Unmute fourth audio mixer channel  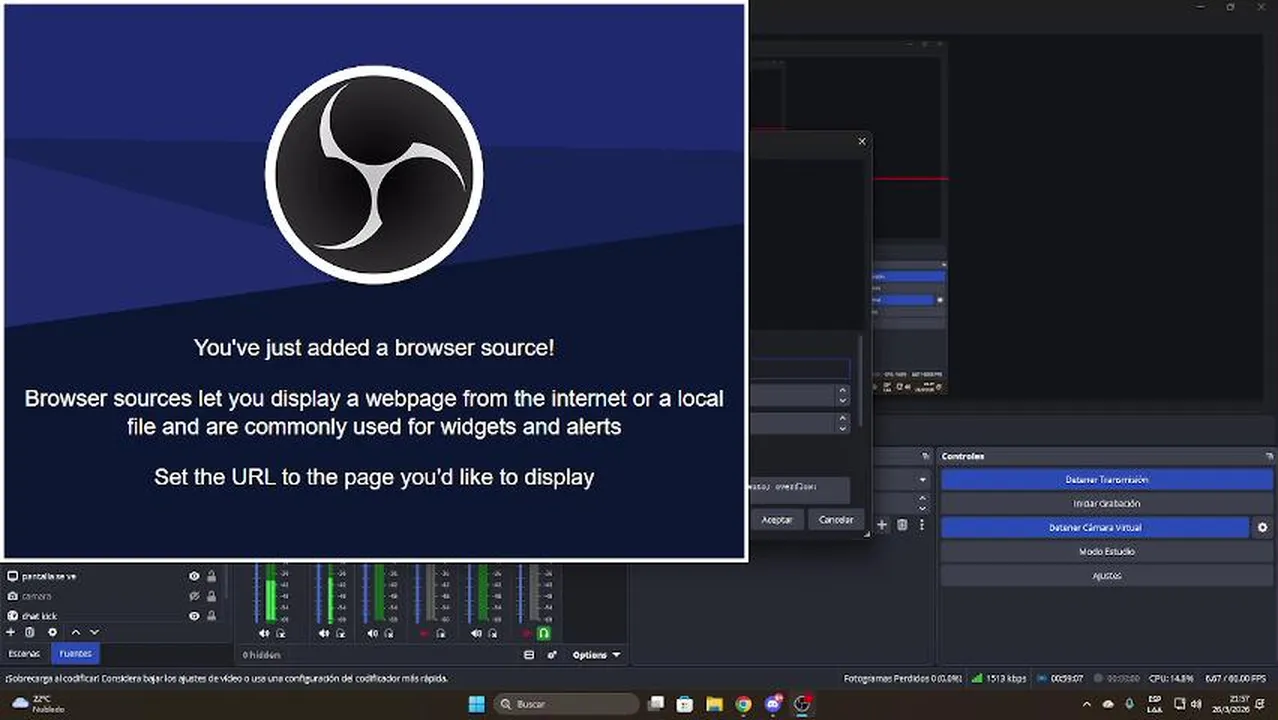424,634
